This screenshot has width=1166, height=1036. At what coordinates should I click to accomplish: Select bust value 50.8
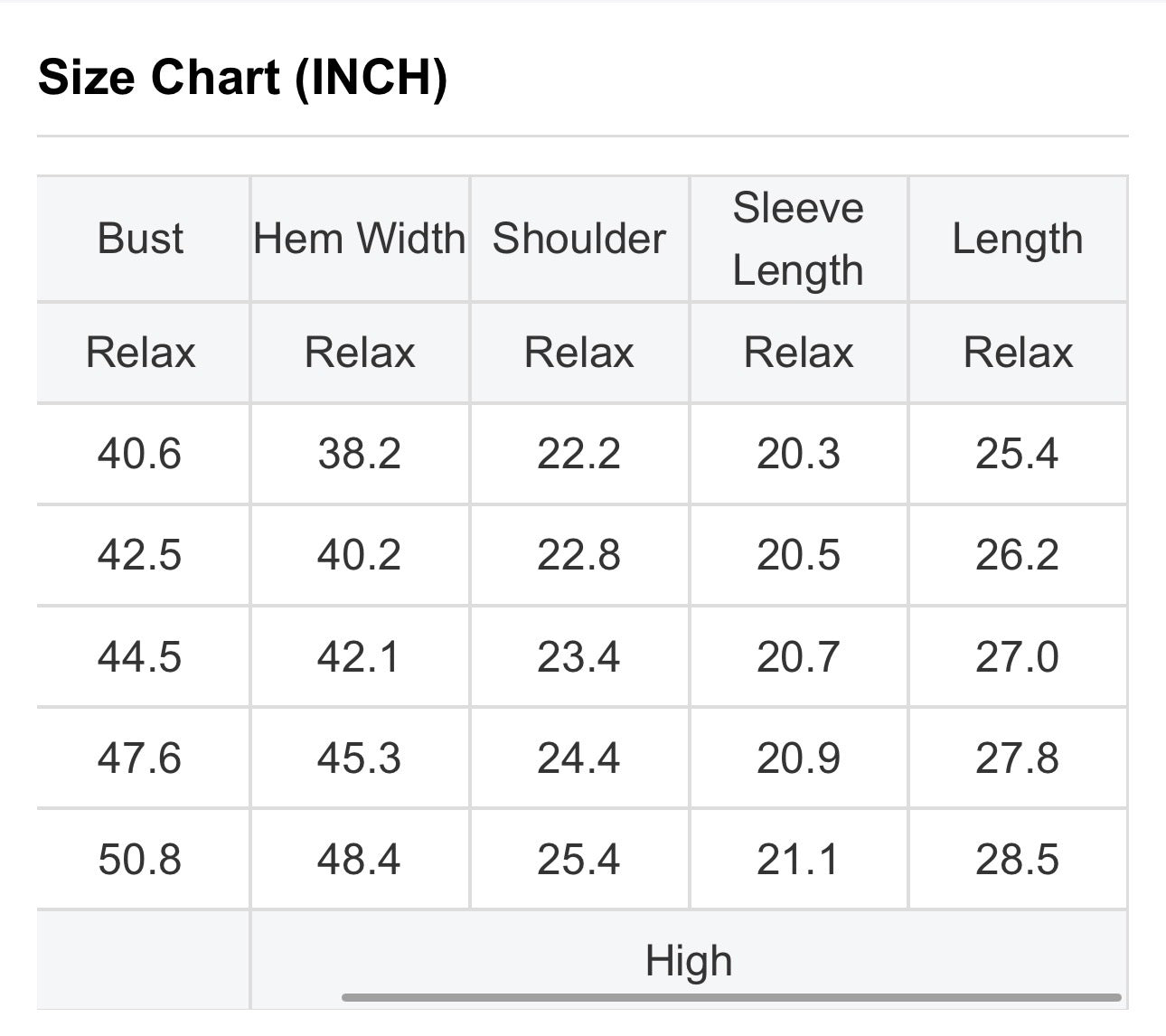(x=140, y=859)
